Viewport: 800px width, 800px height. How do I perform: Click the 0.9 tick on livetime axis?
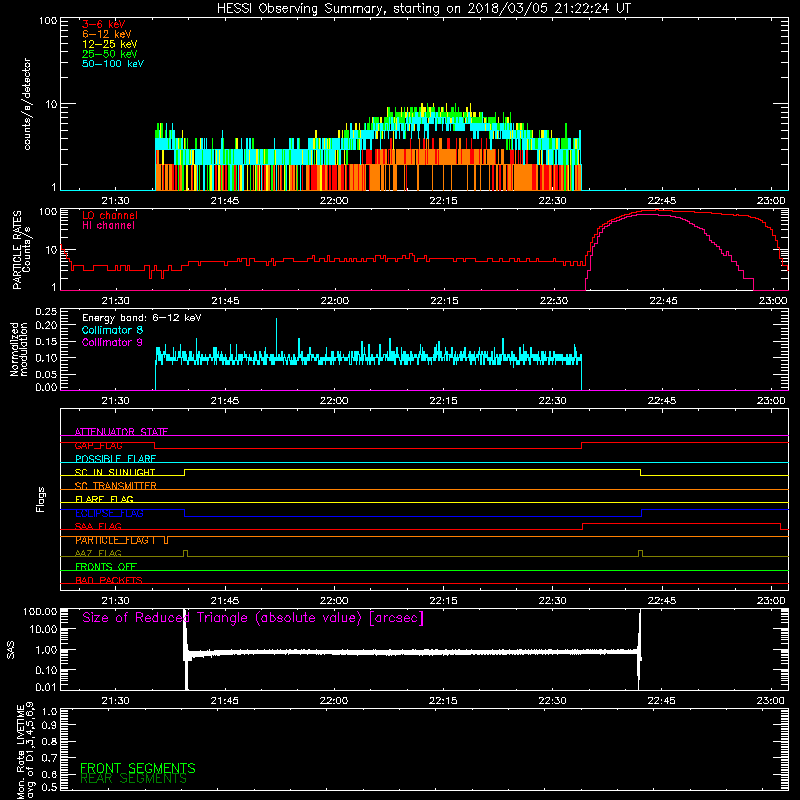tap(49, 726)
